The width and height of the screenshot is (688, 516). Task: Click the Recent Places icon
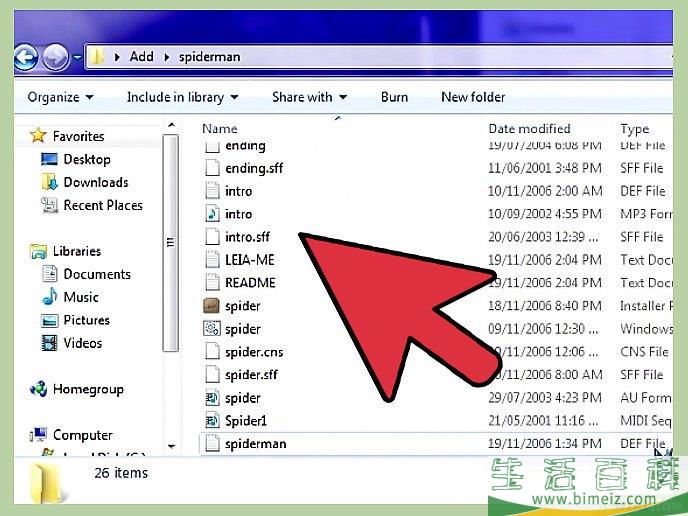50,205
